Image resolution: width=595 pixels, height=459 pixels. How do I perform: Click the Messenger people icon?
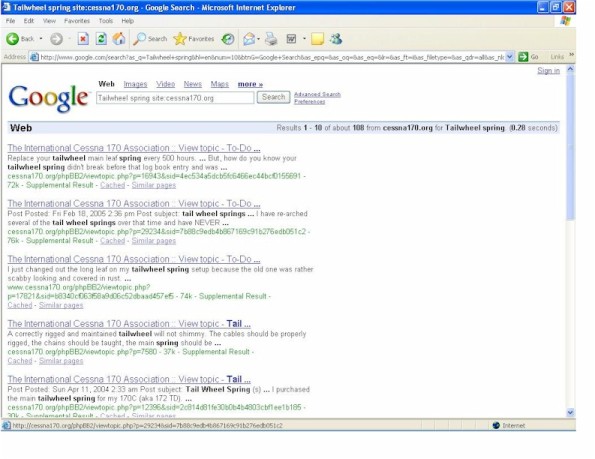click(x=336, y=39)
